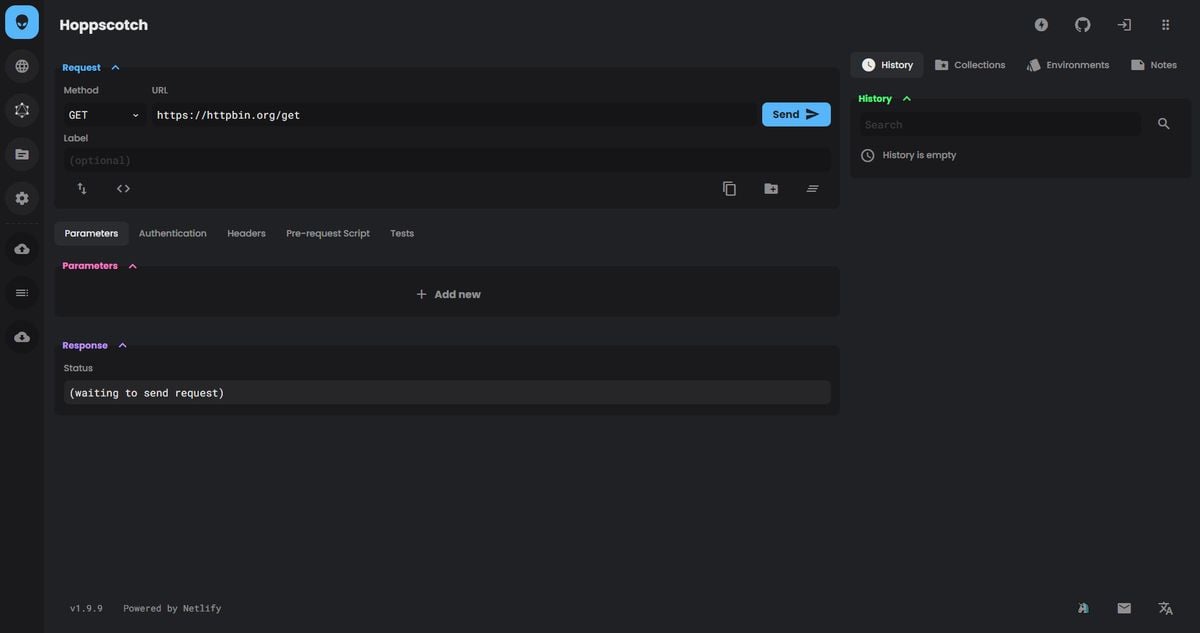1200x633 pixels.
Task: Click the History search input field
Action: click(x=1000, y=124)
